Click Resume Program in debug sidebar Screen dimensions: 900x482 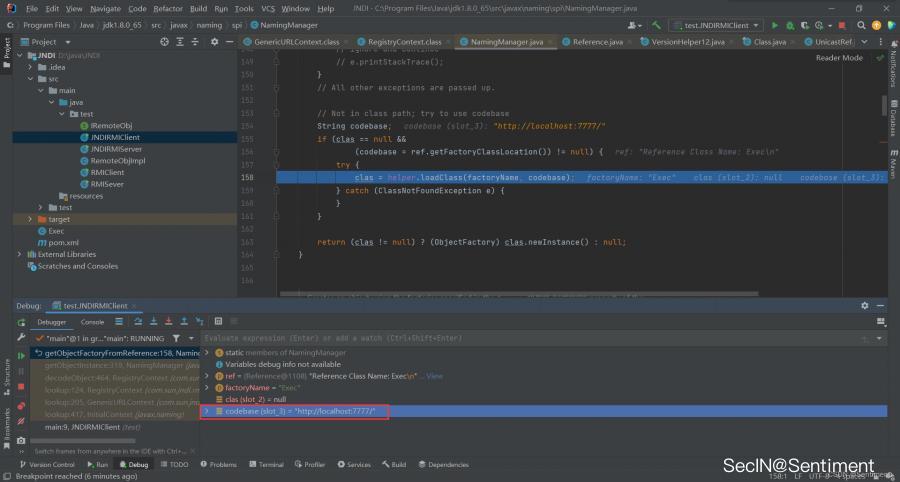coord(21,355)
